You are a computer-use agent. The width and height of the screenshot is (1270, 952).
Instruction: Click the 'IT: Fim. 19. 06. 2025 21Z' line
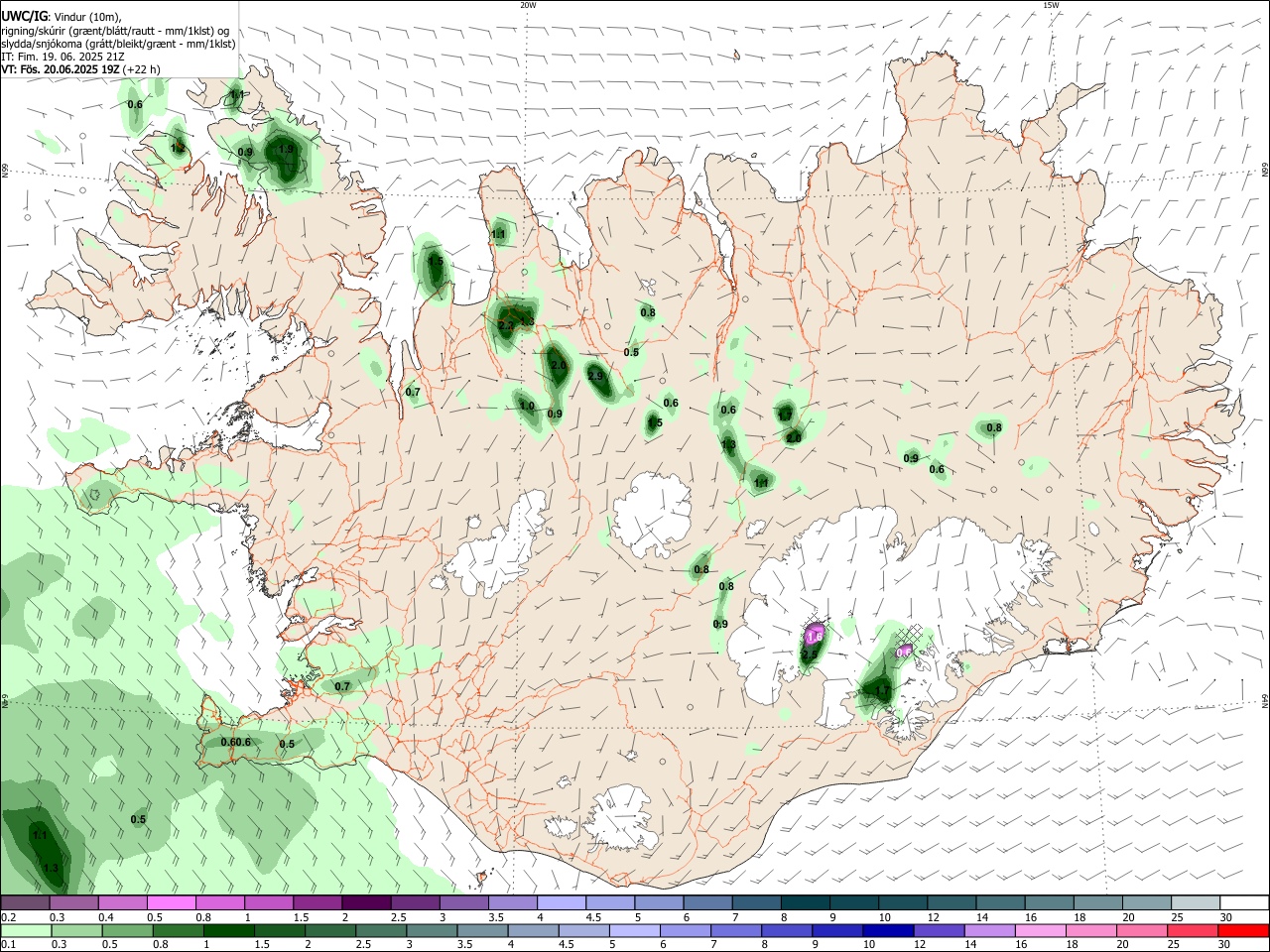click(64, 57)
